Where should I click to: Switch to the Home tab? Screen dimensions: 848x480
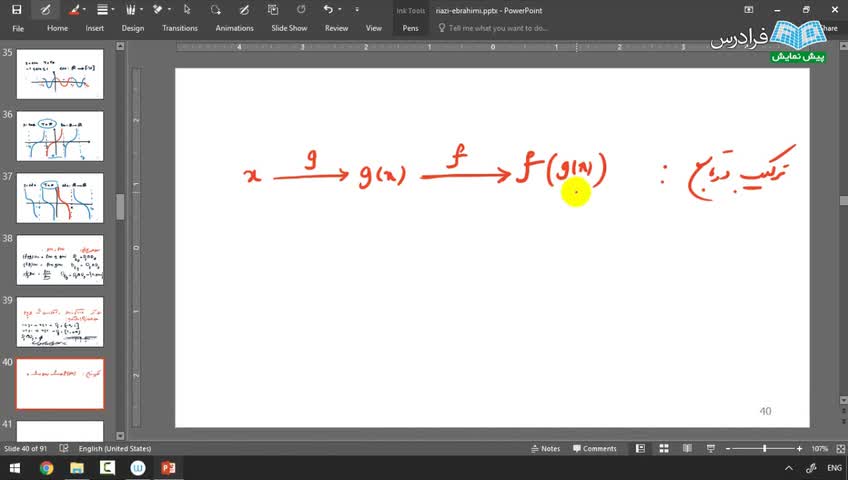[57, 28]
